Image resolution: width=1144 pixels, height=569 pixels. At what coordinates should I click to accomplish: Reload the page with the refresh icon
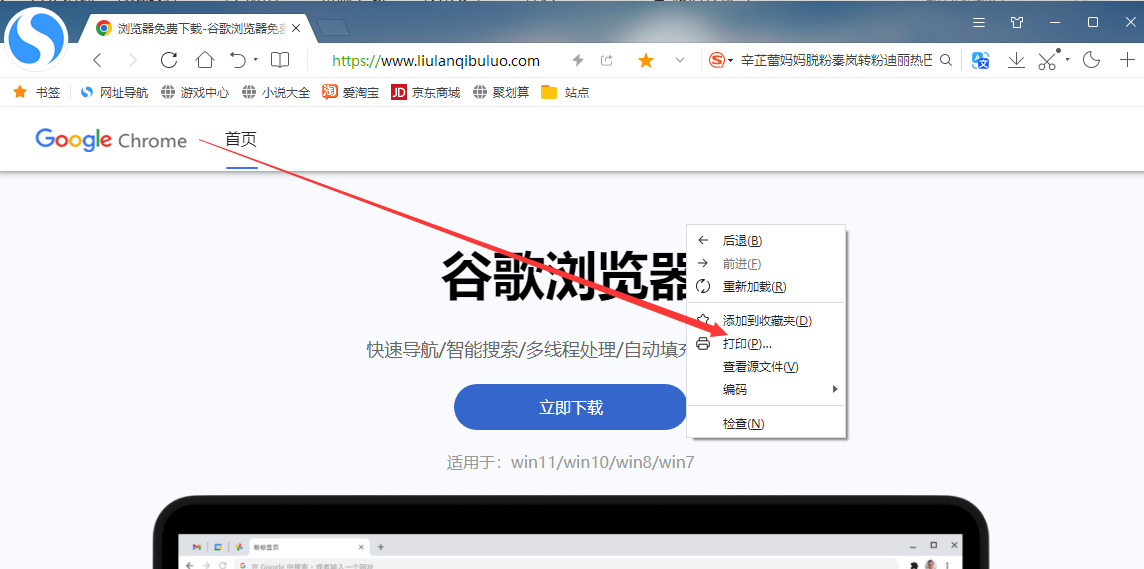(169, 61)
